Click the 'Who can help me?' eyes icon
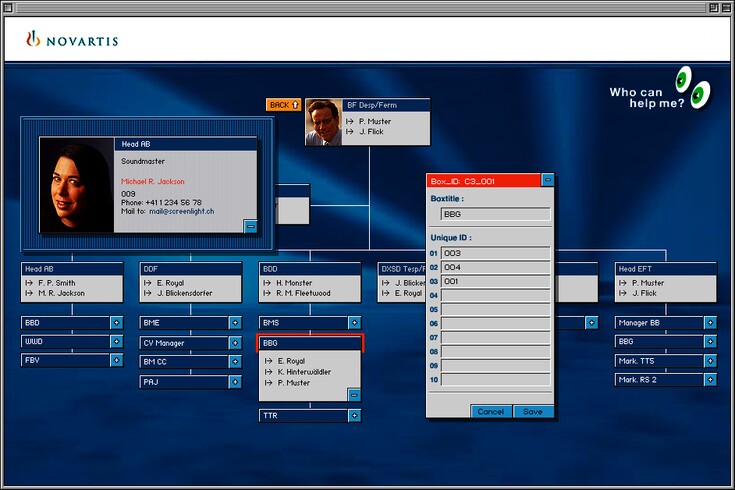This screenshot has height=490, width=735. (x=692, y=87)
